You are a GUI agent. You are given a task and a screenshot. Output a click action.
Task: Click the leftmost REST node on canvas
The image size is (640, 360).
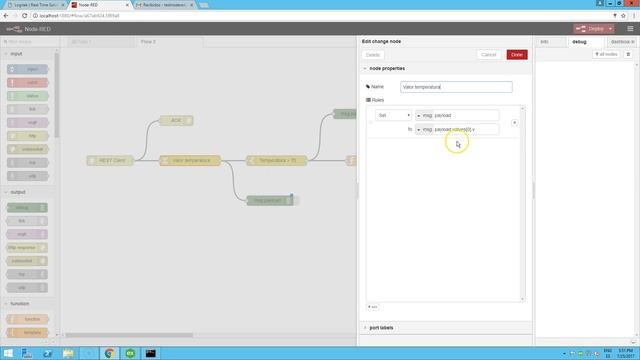tap(110, 160)
